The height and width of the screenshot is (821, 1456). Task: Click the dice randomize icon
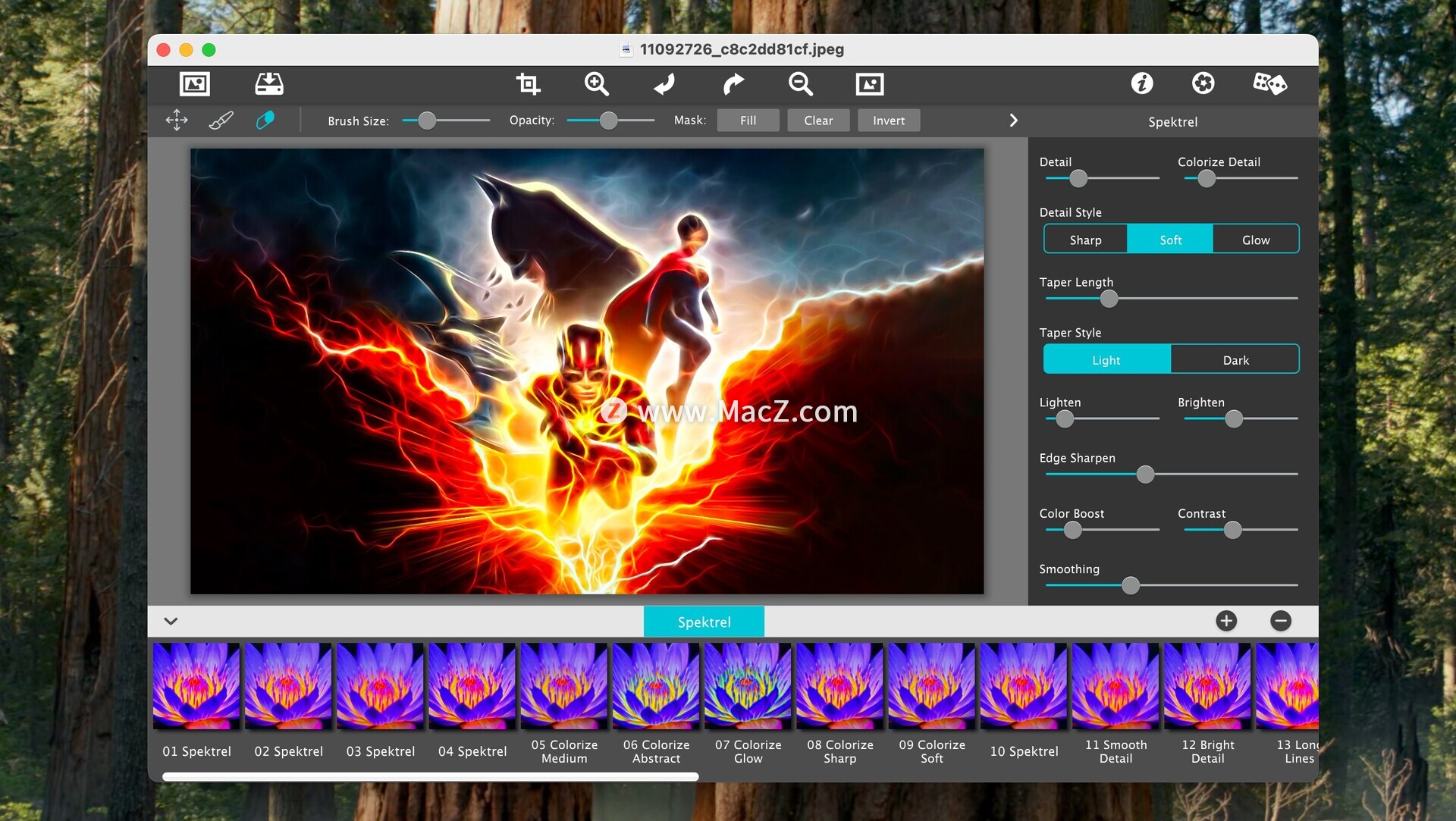point(1270,83)
